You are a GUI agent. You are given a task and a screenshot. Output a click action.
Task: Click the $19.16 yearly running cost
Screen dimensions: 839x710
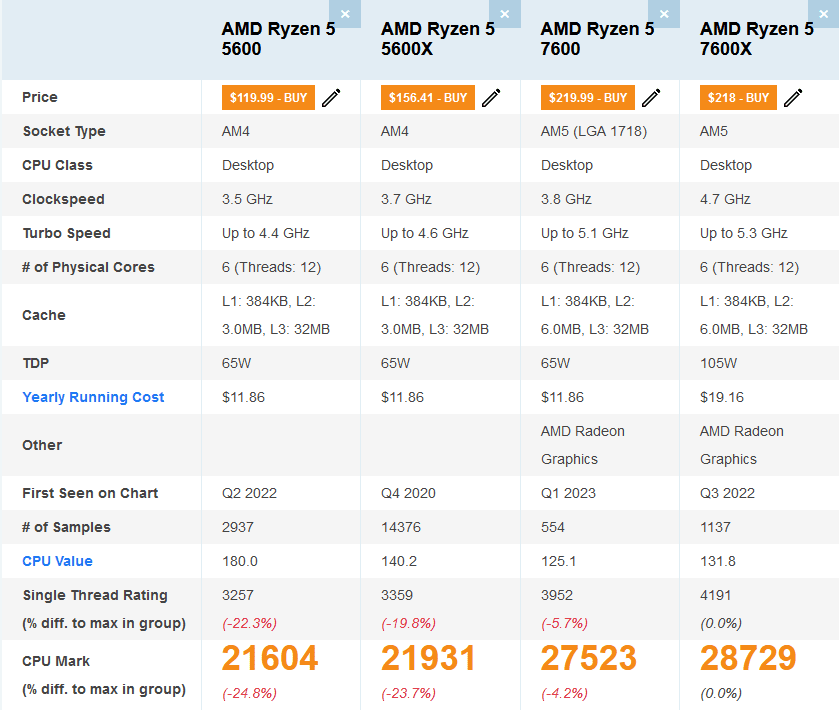point(722,397)
